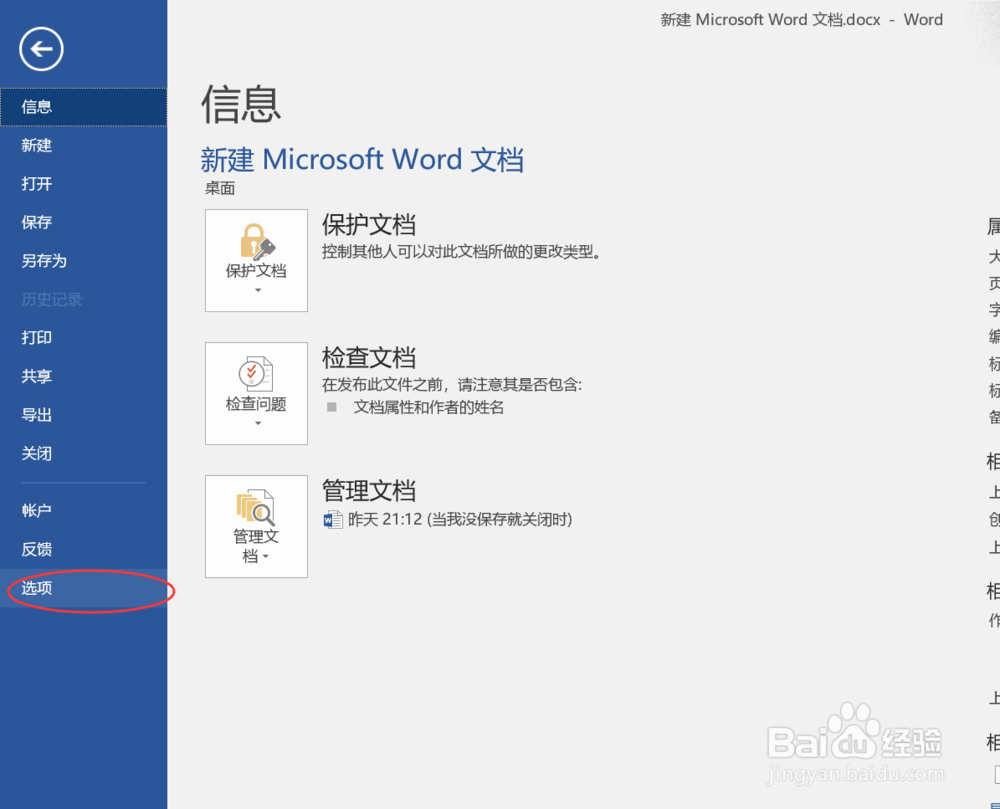This screenshot has height=809, width=1000.
Task: Click the 管理文档 section heading
Action: 369,491
